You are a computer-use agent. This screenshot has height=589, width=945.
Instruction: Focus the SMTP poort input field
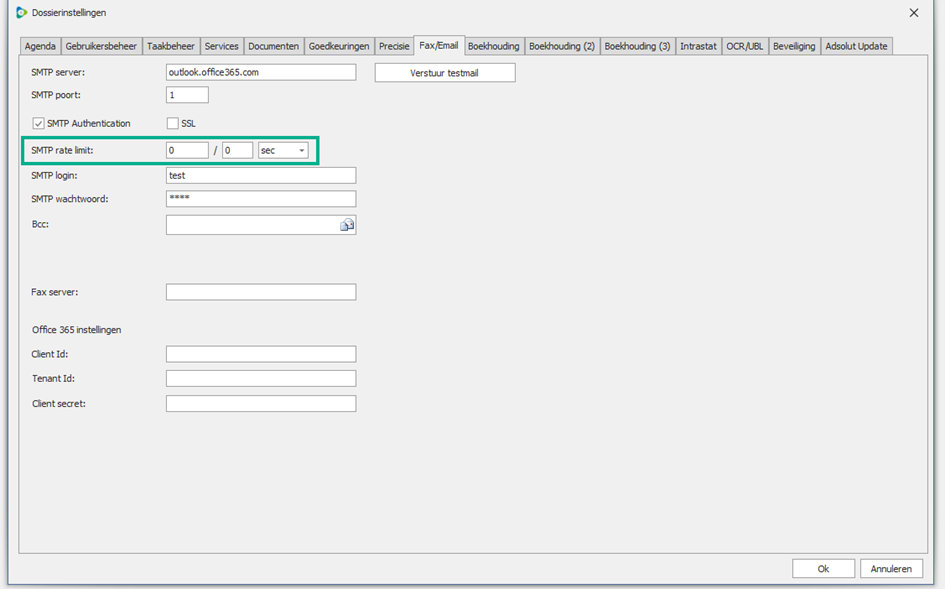[187, 95]
